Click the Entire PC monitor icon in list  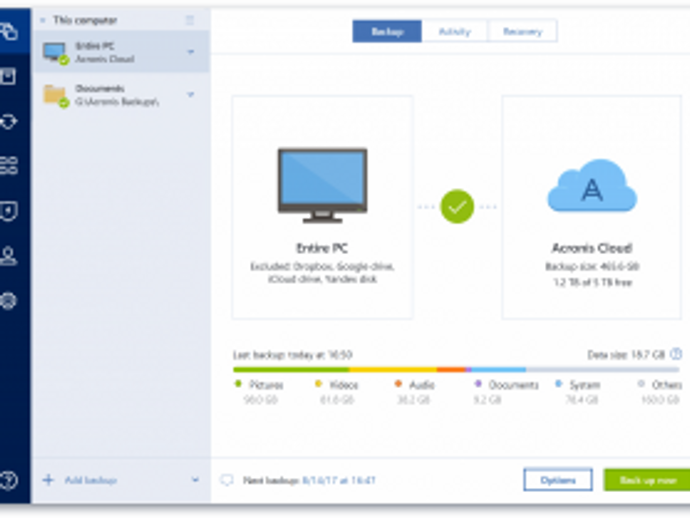[x=56, y=53]
